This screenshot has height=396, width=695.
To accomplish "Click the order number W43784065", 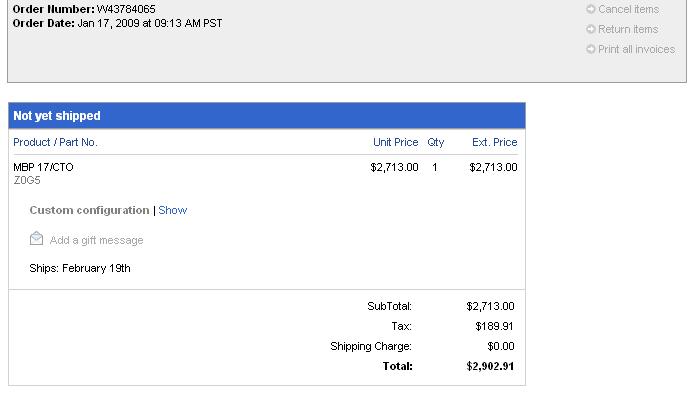I will pos(126,9).
